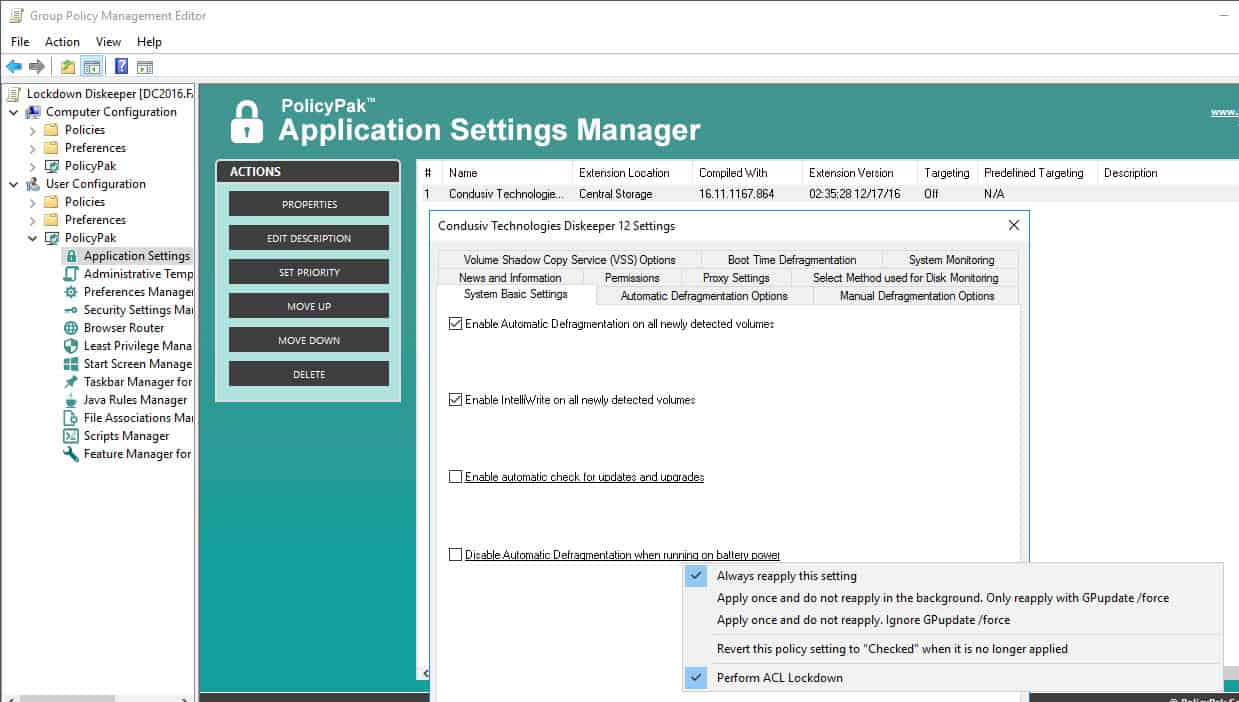
Task: Click the Back arrow toolbar icon
Action: point(14,67)
